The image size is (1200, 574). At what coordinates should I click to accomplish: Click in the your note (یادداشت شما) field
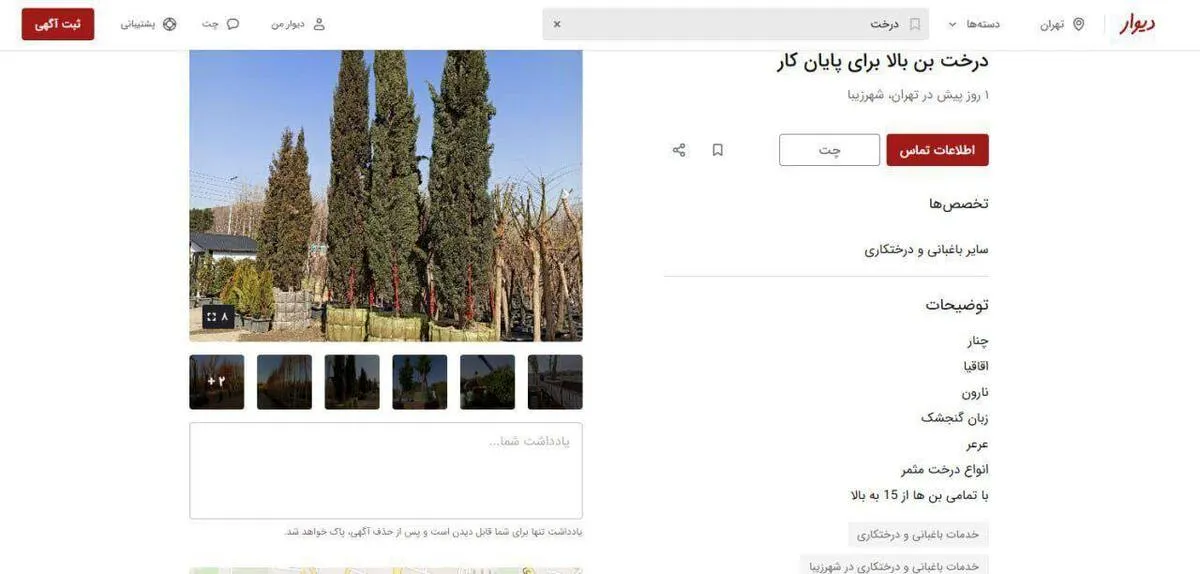[x=385, y=470]
